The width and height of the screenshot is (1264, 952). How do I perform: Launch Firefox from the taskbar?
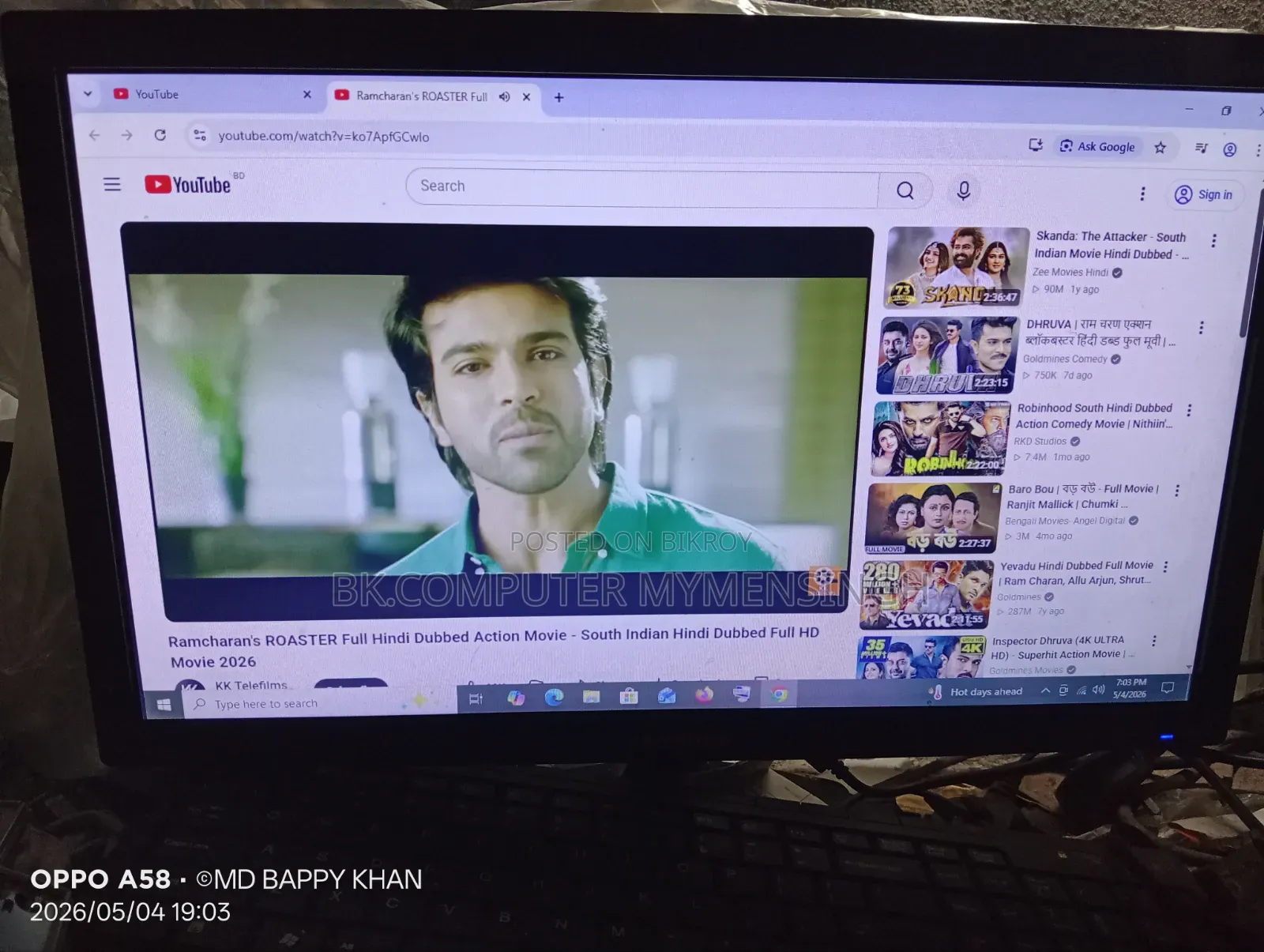click(704, 694)
